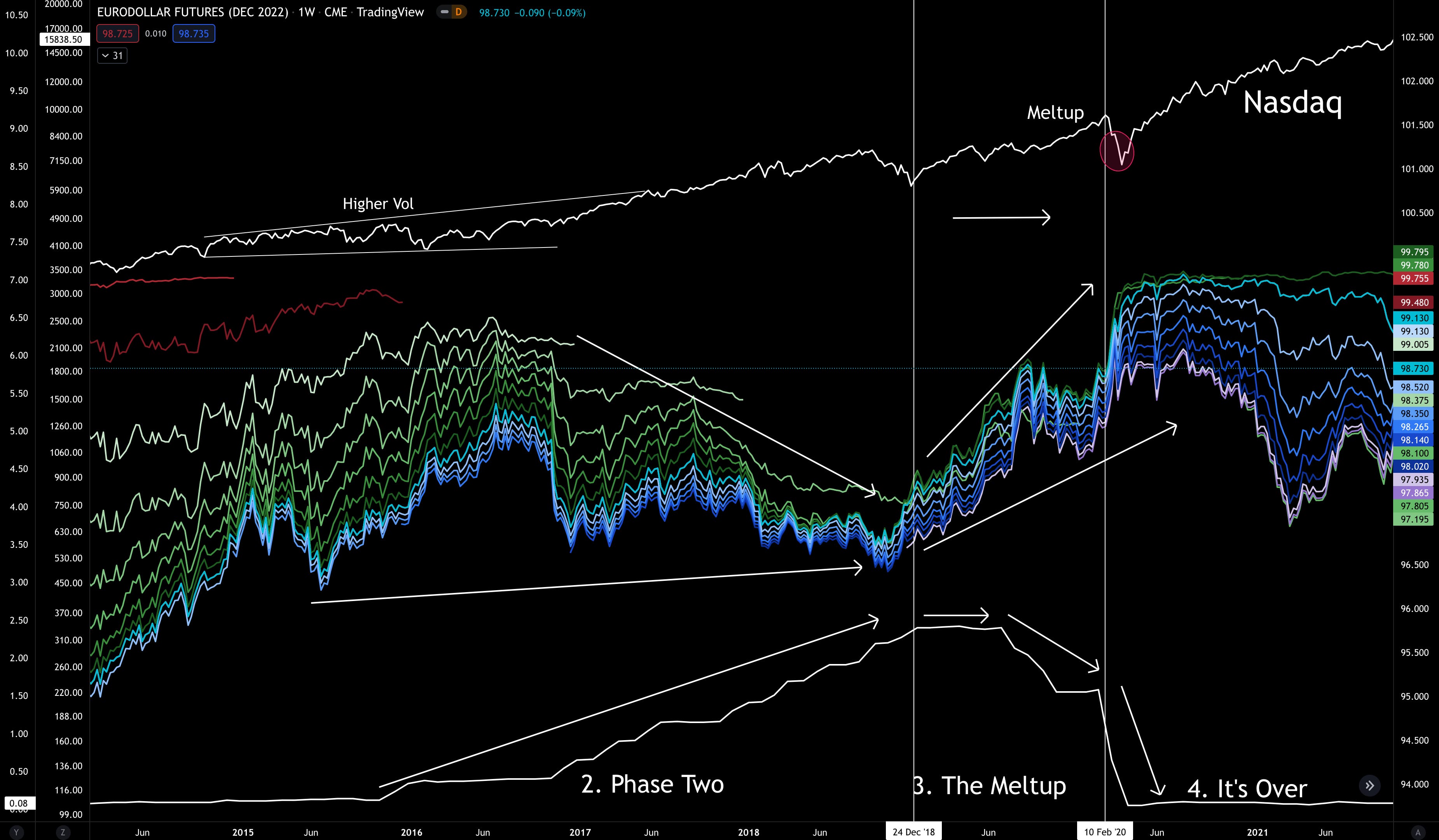Click the Y scale button at bottom-left
1439x840 pixels.
pyautogui.click(x=16, y=832)
